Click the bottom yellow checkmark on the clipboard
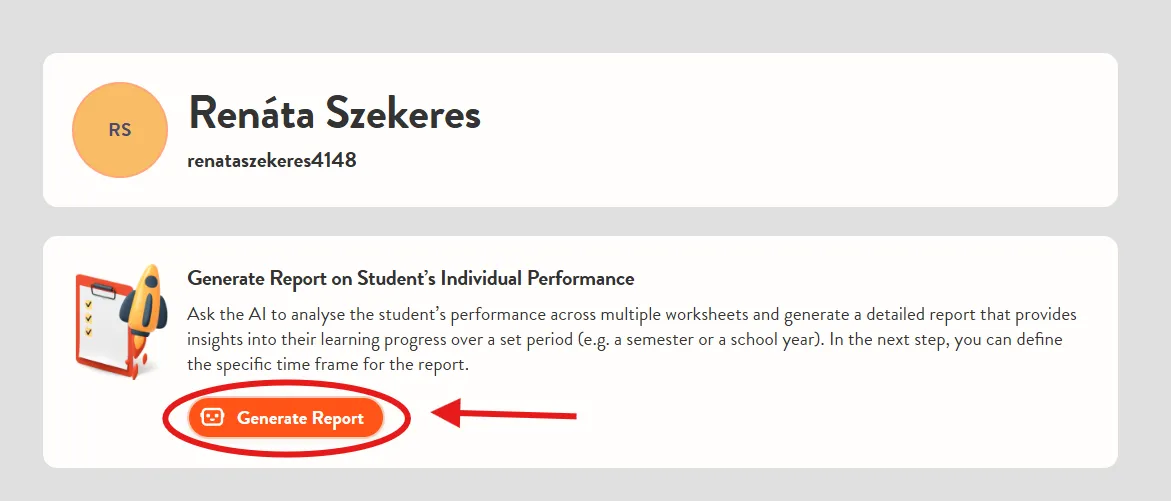The height and width of the screenshot is (501, 1171). pos(89,332)
